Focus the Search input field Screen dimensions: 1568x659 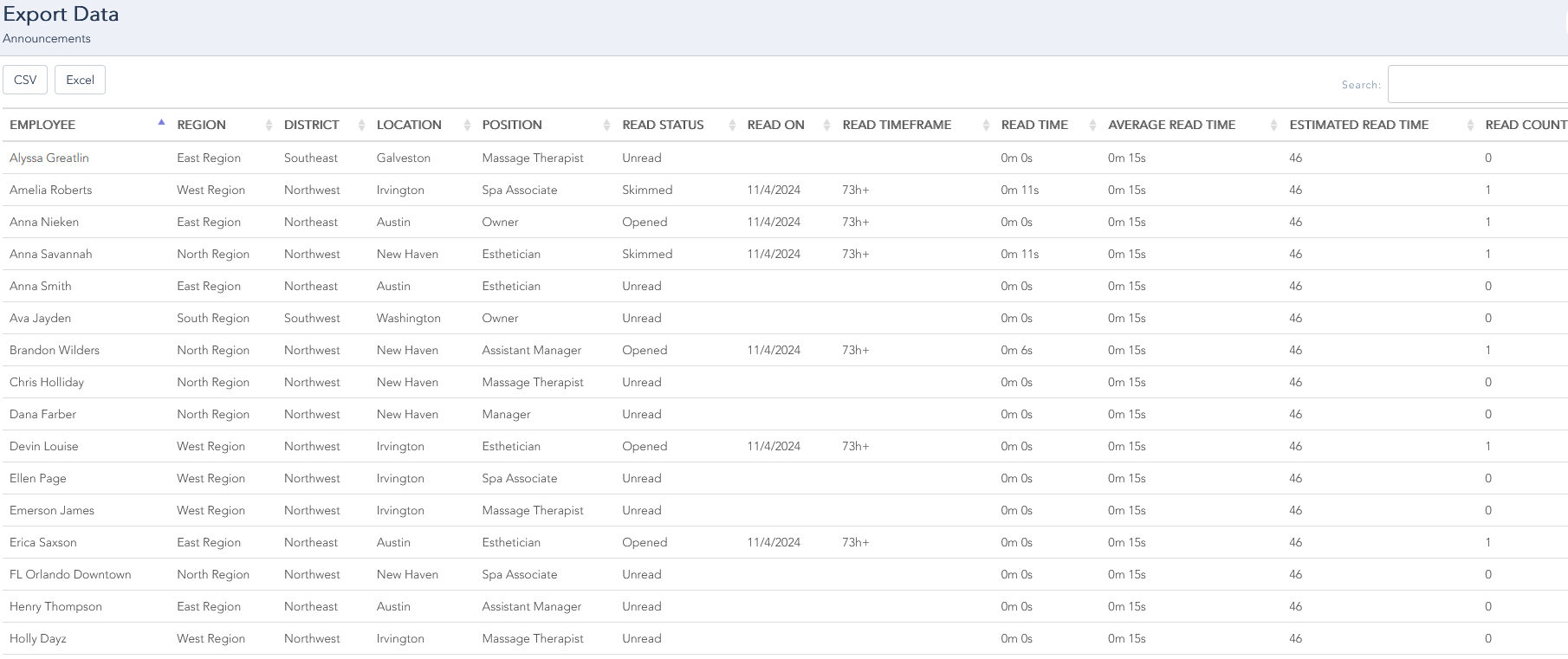pos(1477,84)
